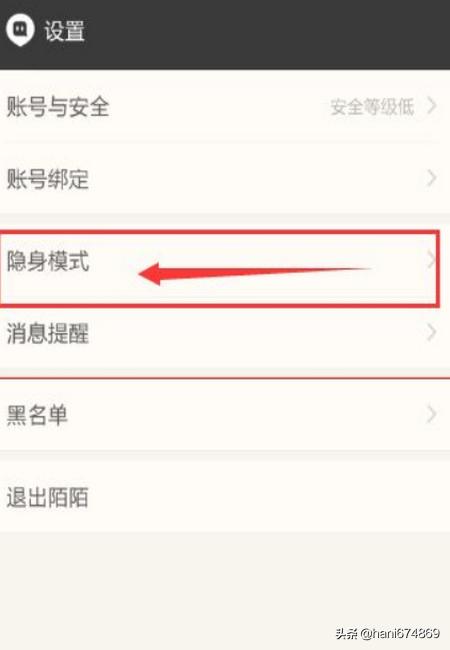Tap the chevron next to 消息提醒
450x650 pixels.
click(x=431, y=332)
